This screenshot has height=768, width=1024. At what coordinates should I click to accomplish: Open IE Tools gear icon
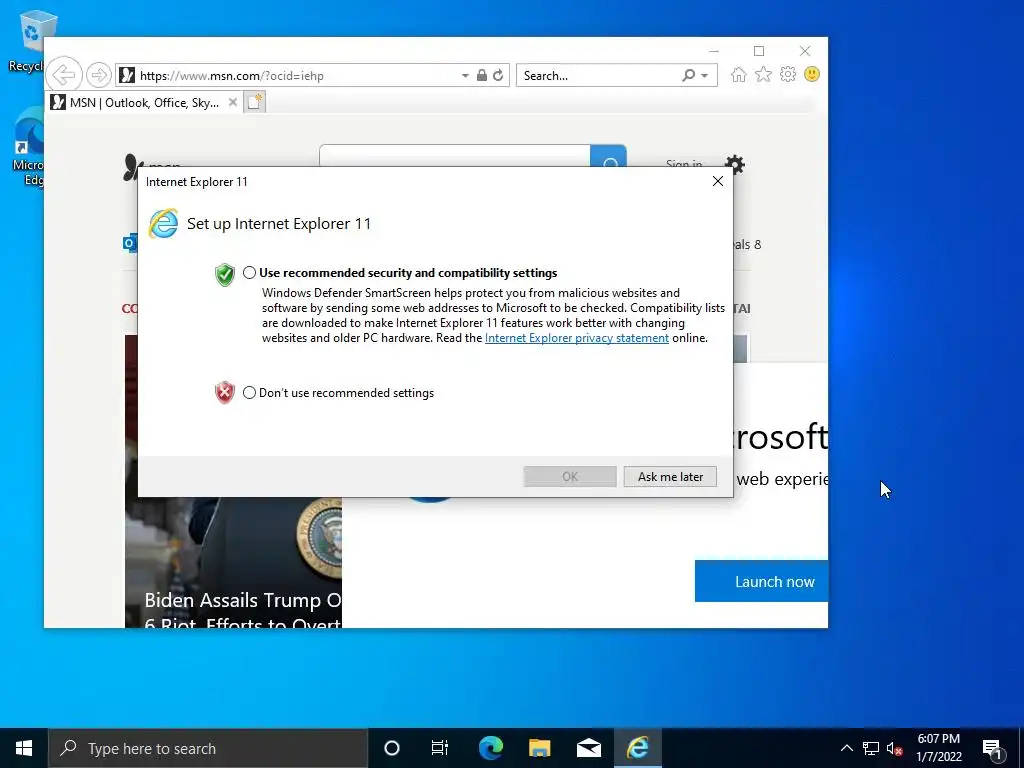tap(788, 74)
